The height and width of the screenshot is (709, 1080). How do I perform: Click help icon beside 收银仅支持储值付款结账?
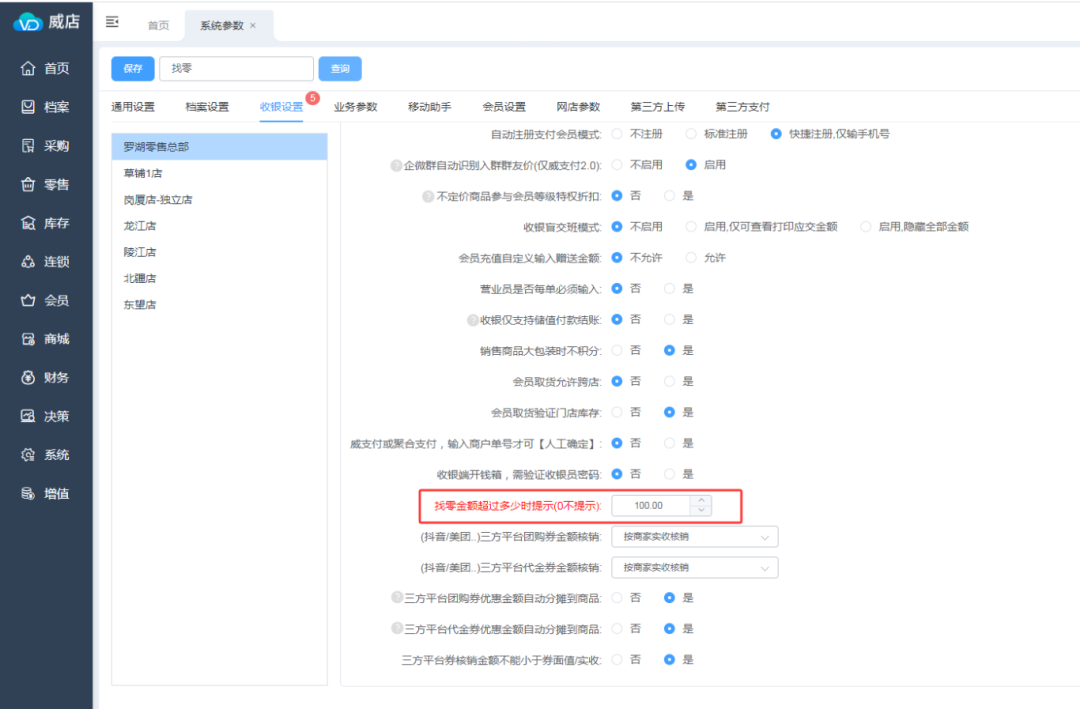(473, 320)
